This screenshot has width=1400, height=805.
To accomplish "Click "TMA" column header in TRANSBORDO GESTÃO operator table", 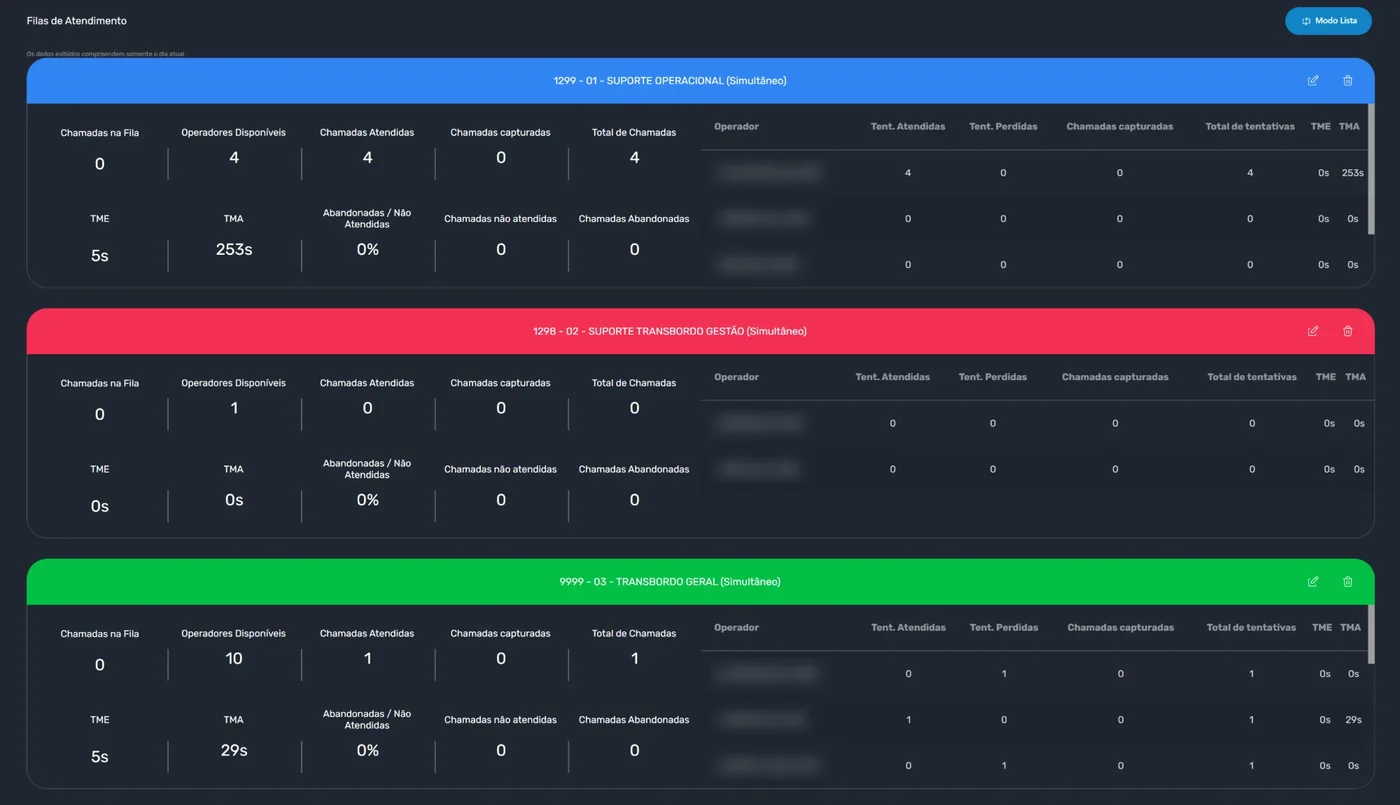I will tap(1356, 377).
